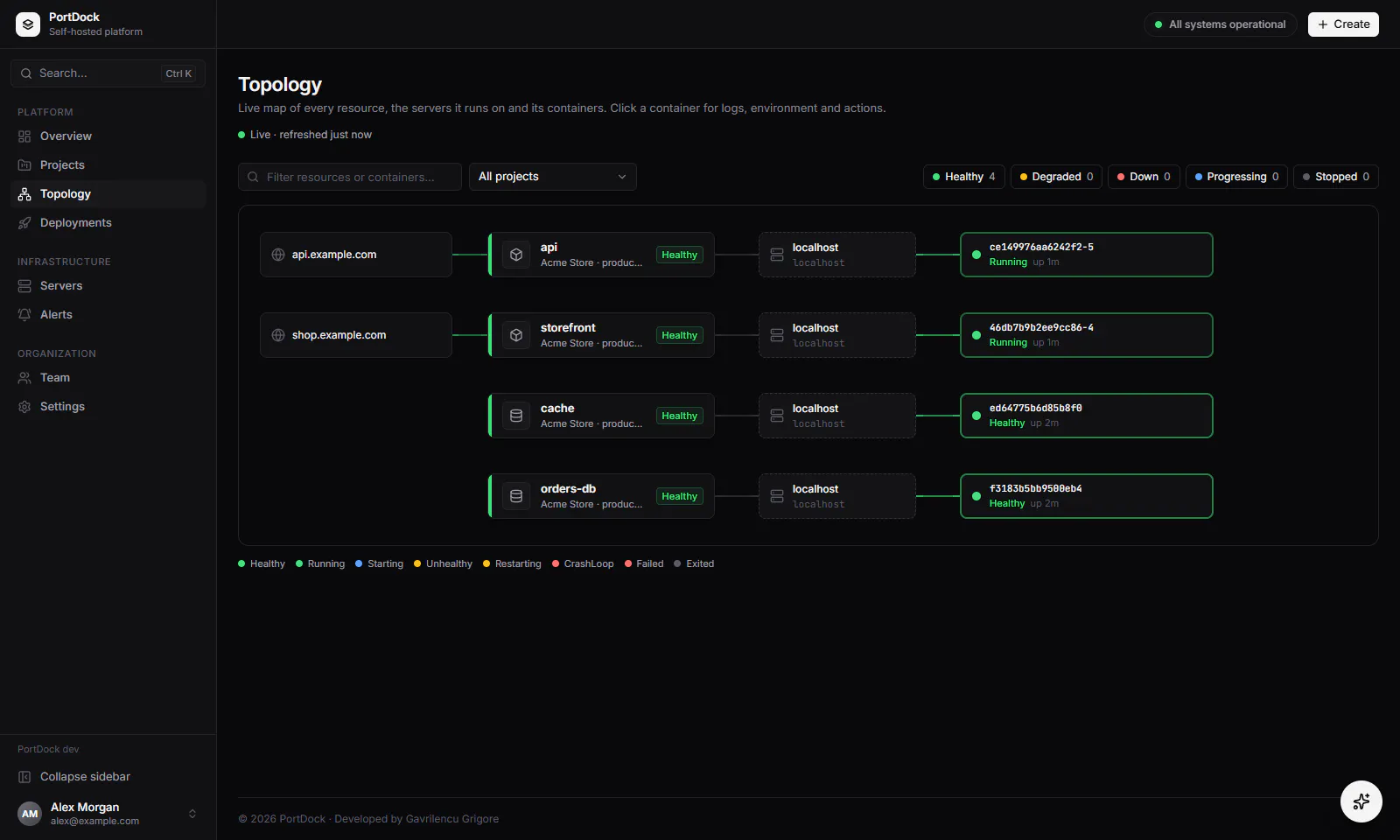This screenshot has height=840, width=1400.
Task: Toggle the Degraded status filter chip
Action: [x=1057, y=177]
